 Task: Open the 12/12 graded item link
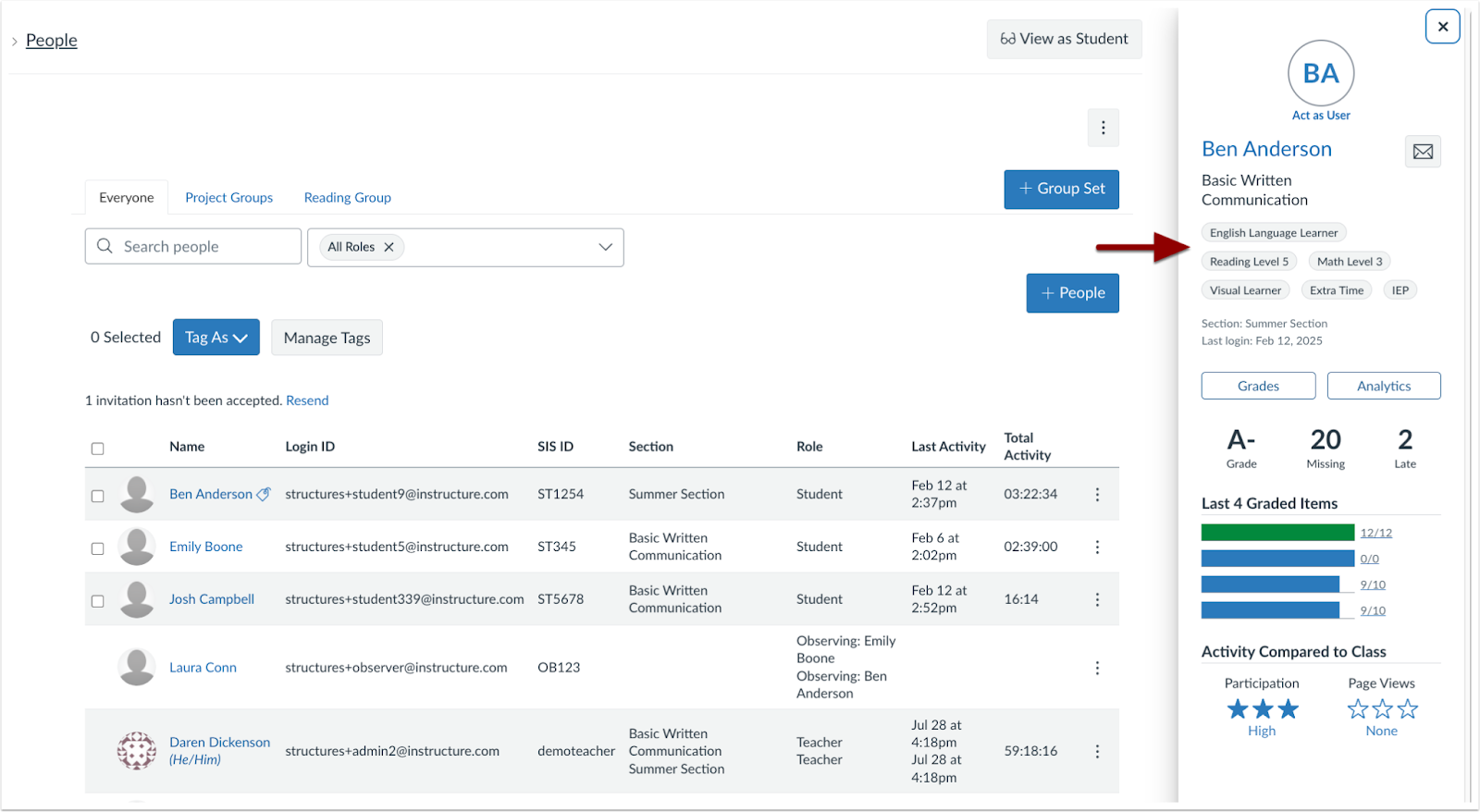pos(1375,533)
